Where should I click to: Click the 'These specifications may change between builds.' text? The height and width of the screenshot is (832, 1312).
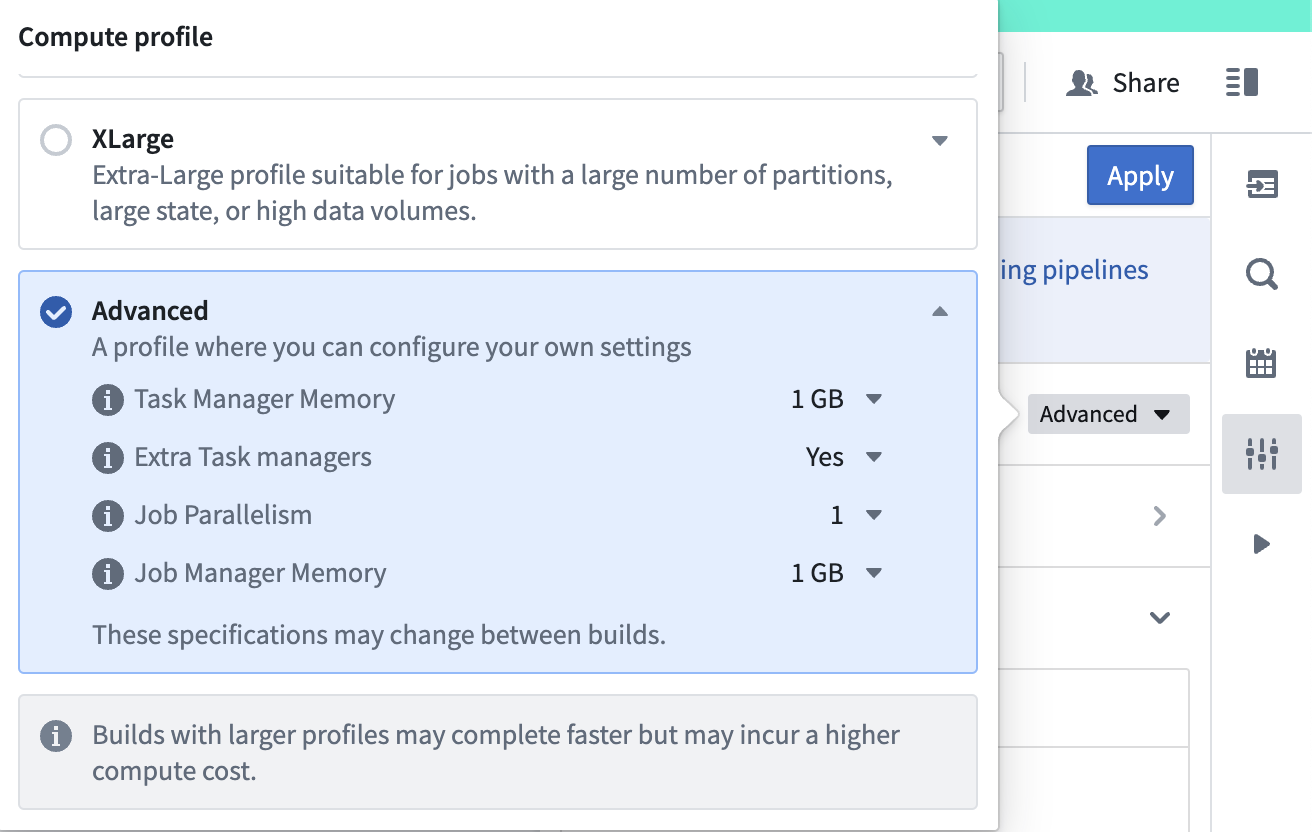(379, 635)
